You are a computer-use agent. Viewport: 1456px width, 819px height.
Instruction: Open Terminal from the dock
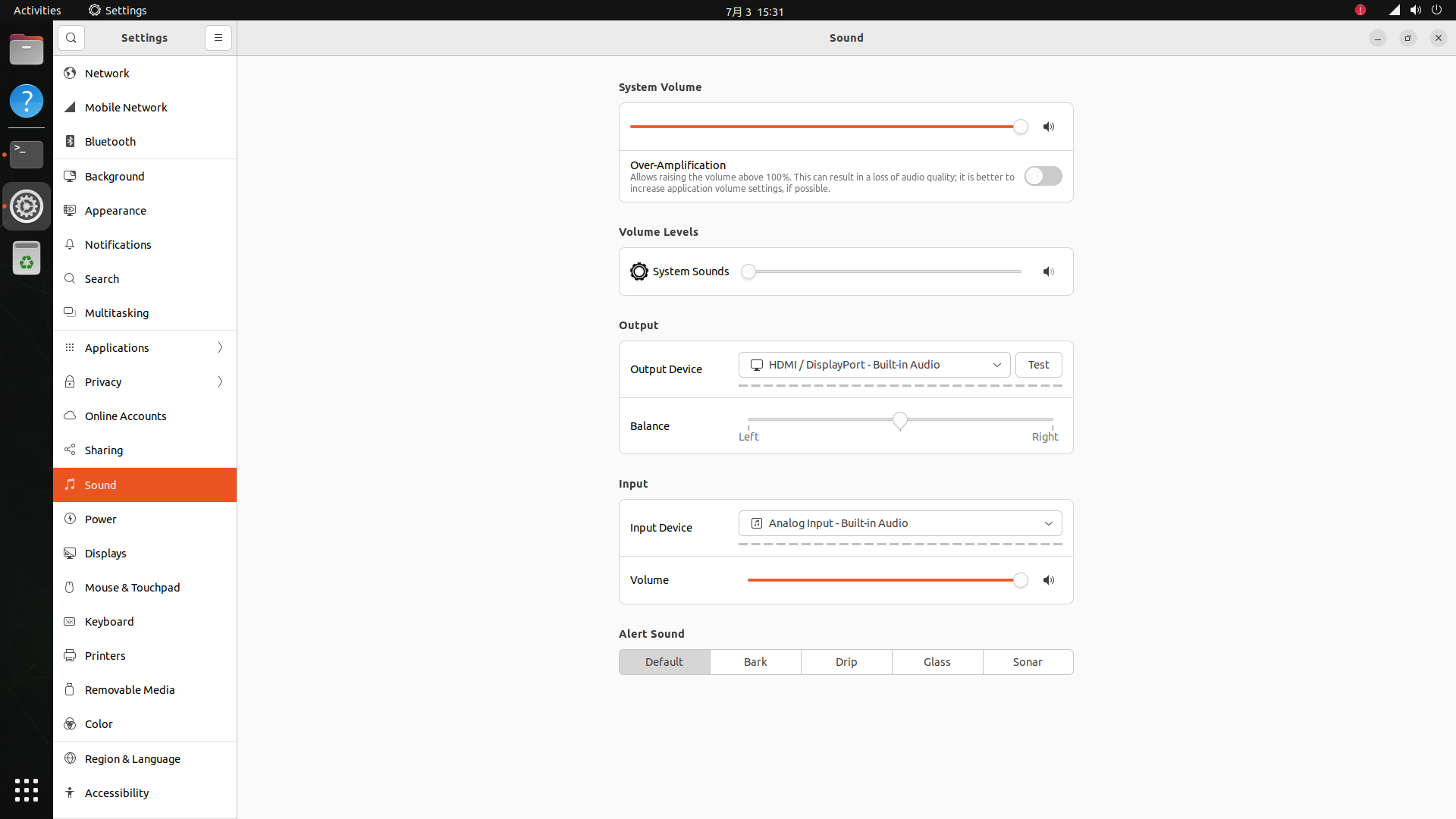[27, 154]
